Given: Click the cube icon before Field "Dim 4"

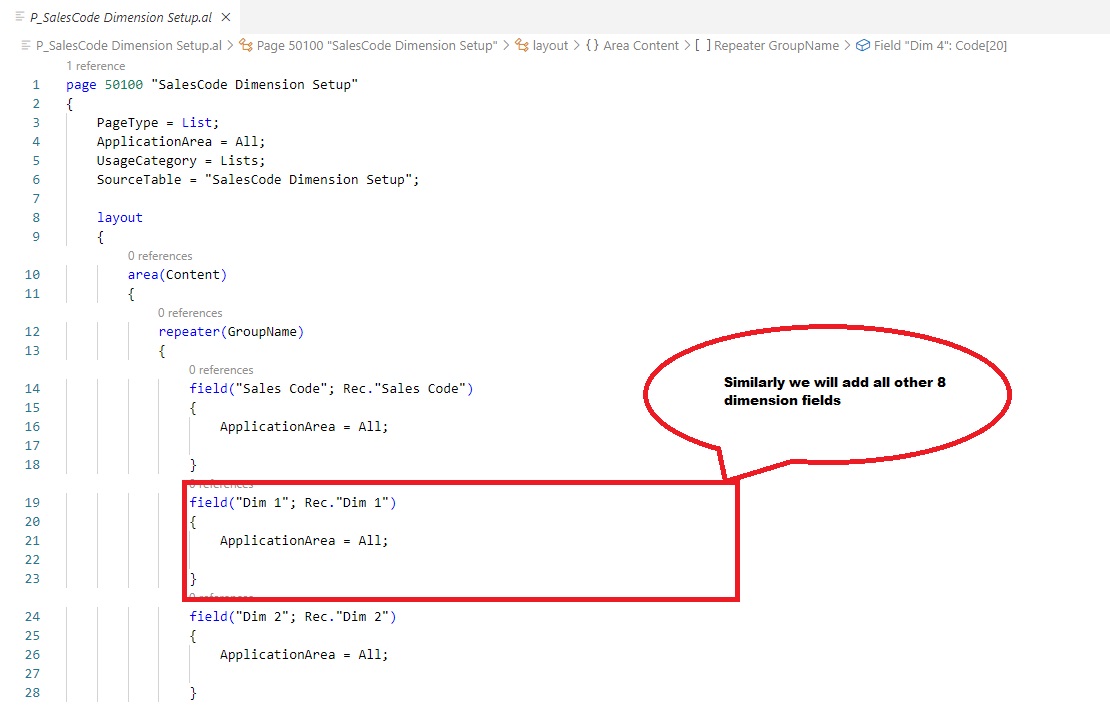Looking at the screenshot, I should [x=862, y=46].
